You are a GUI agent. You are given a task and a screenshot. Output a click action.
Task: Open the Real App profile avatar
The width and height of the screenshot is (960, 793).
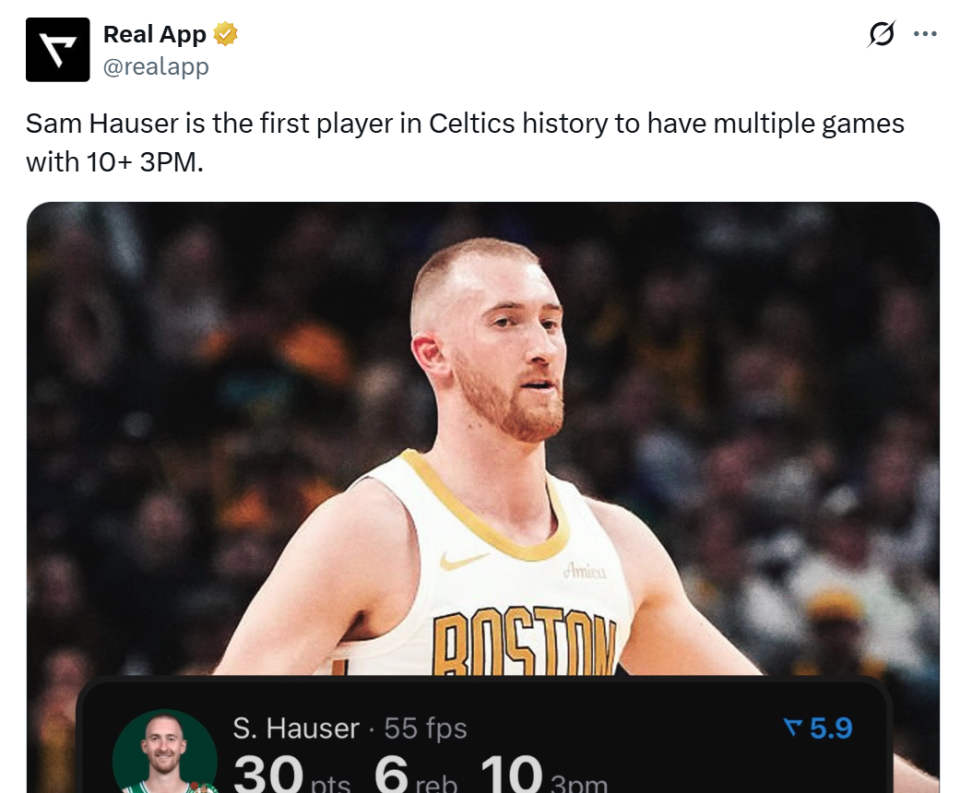[58, 50]
